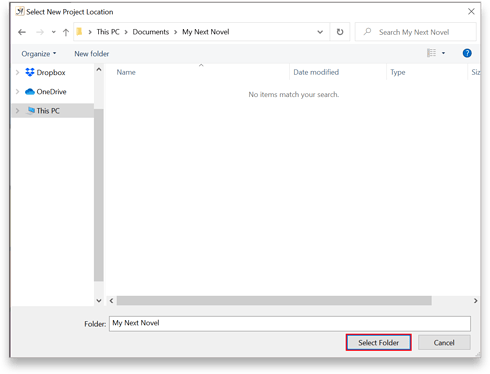Create a New folder

tap(92, 54)
